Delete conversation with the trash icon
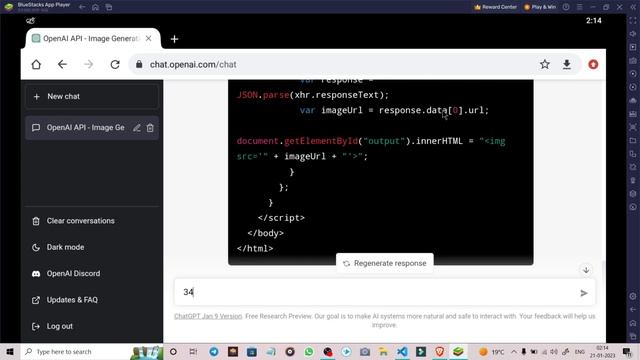Viewport: 640px width, 360px height. click(x=150, y=128)
